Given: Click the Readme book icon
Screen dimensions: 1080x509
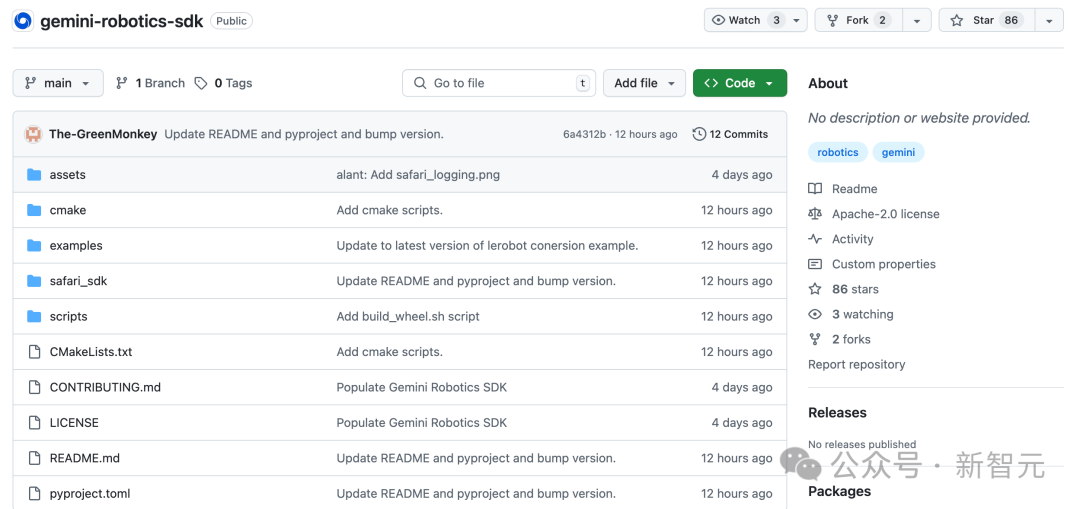Looking at the screenshot, I should [x=815, y=189].
